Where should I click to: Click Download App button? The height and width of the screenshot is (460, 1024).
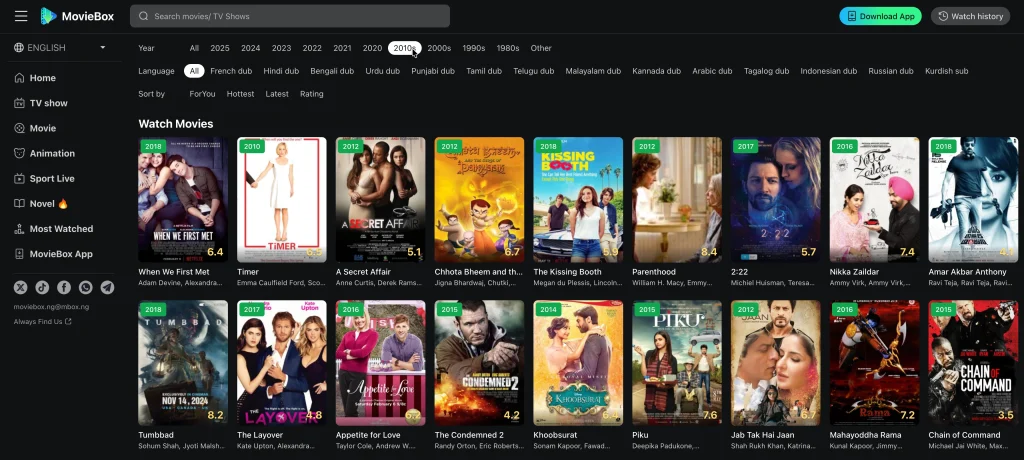tap(880, 16)
